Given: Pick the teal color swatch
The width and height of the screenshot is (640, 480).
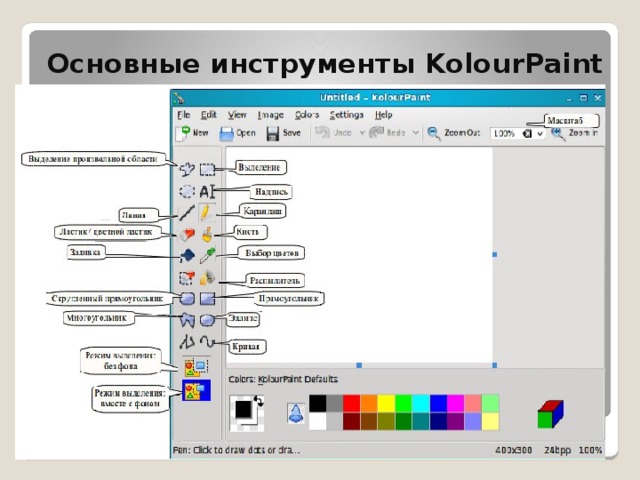Looking at the screenshot, I should [421, 421].
